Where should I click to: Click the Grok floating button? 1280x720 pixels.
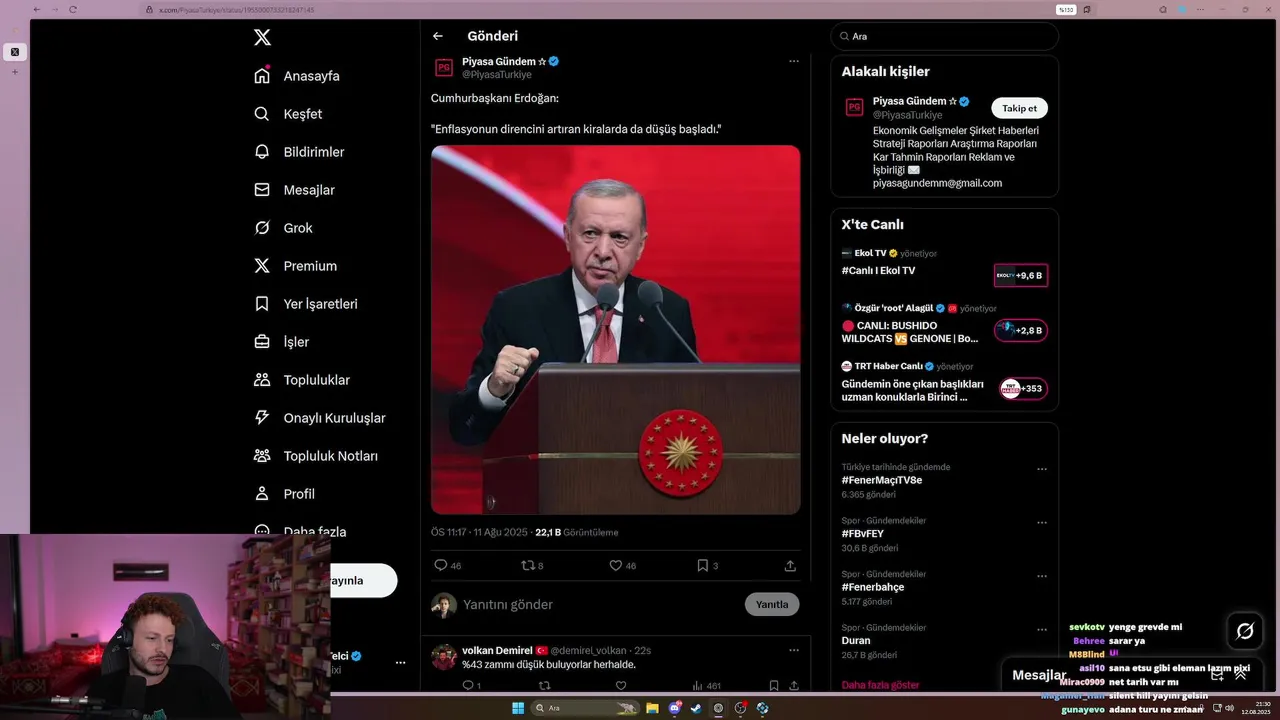(1245, 631)
